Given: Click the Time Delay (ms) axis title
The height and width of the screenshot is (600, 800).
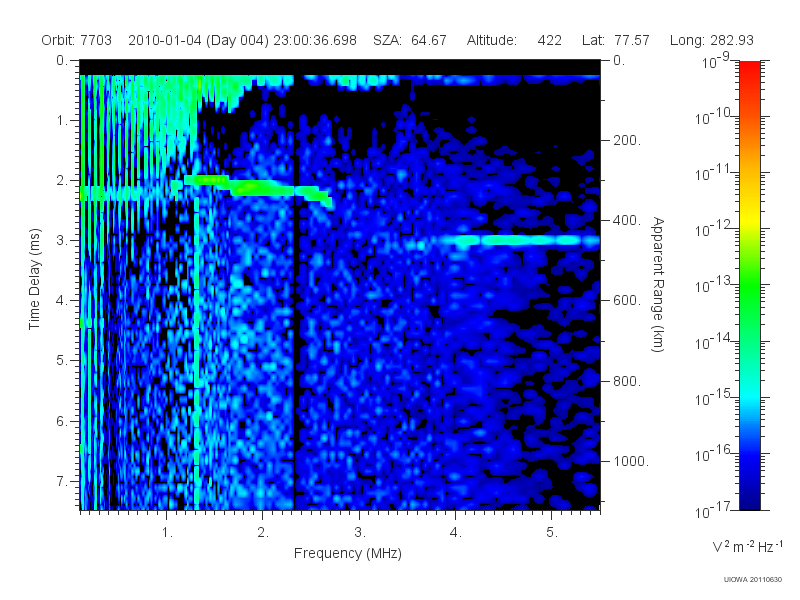Looking at the screenshot, I should pos(34,279).
